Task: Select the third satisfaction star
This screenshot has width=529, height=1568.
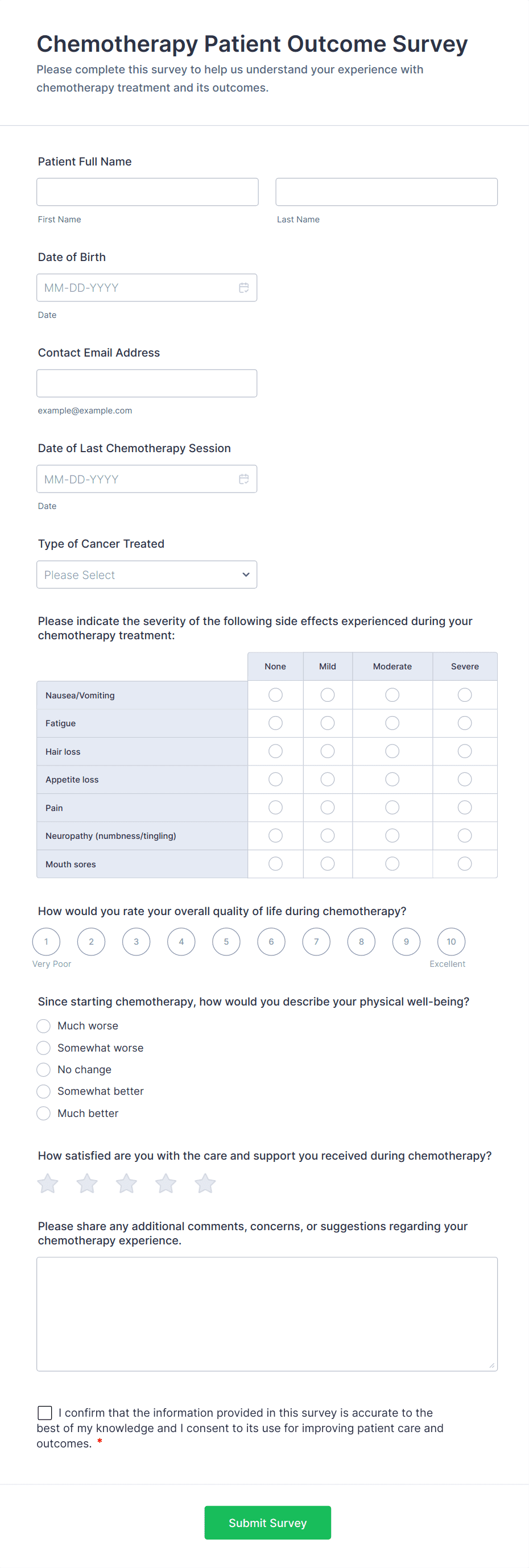Action: coord(127,1184)
